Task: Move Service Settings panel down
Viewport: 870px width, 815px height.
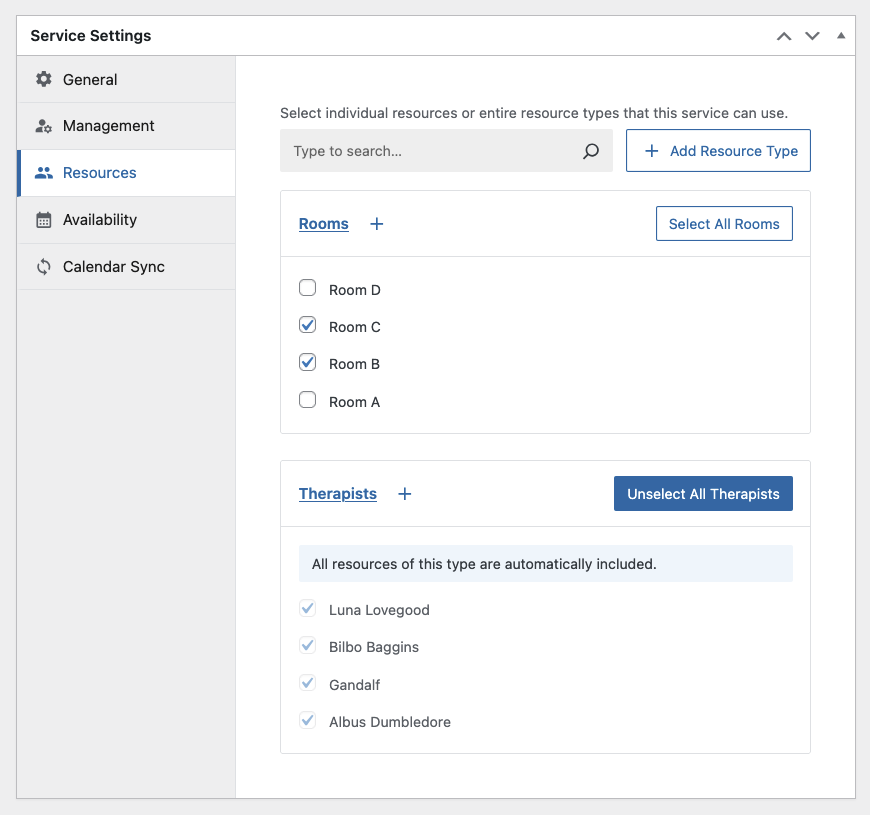Action: pos(812,36)
